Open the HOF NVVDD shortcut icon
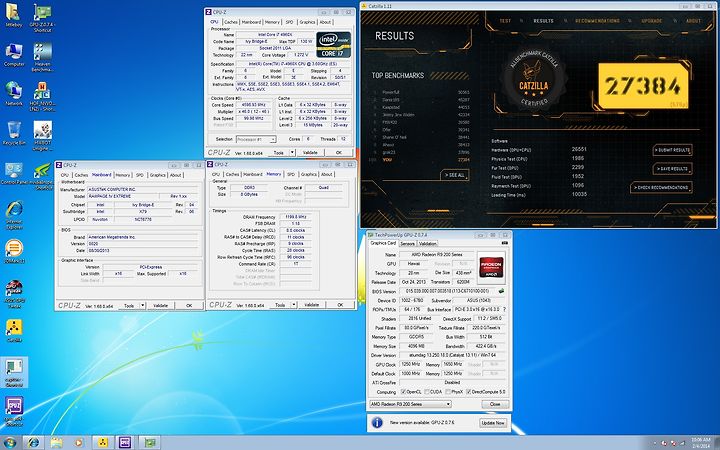This screenshot has width=720, height=450. tap(42, 96)
